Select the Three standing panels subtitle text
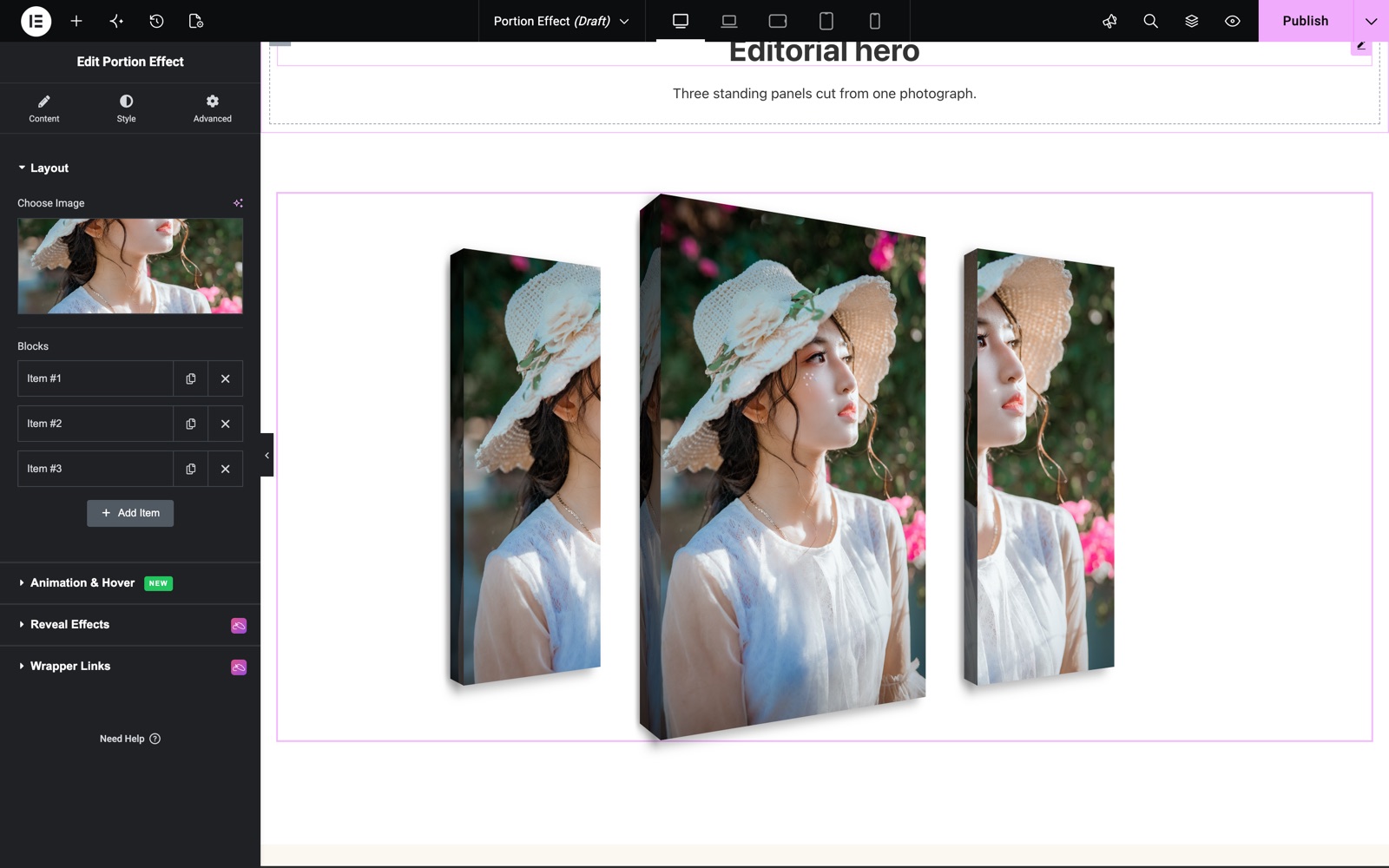The width and height of the screenshot is (1389, 868). [825, 94]
